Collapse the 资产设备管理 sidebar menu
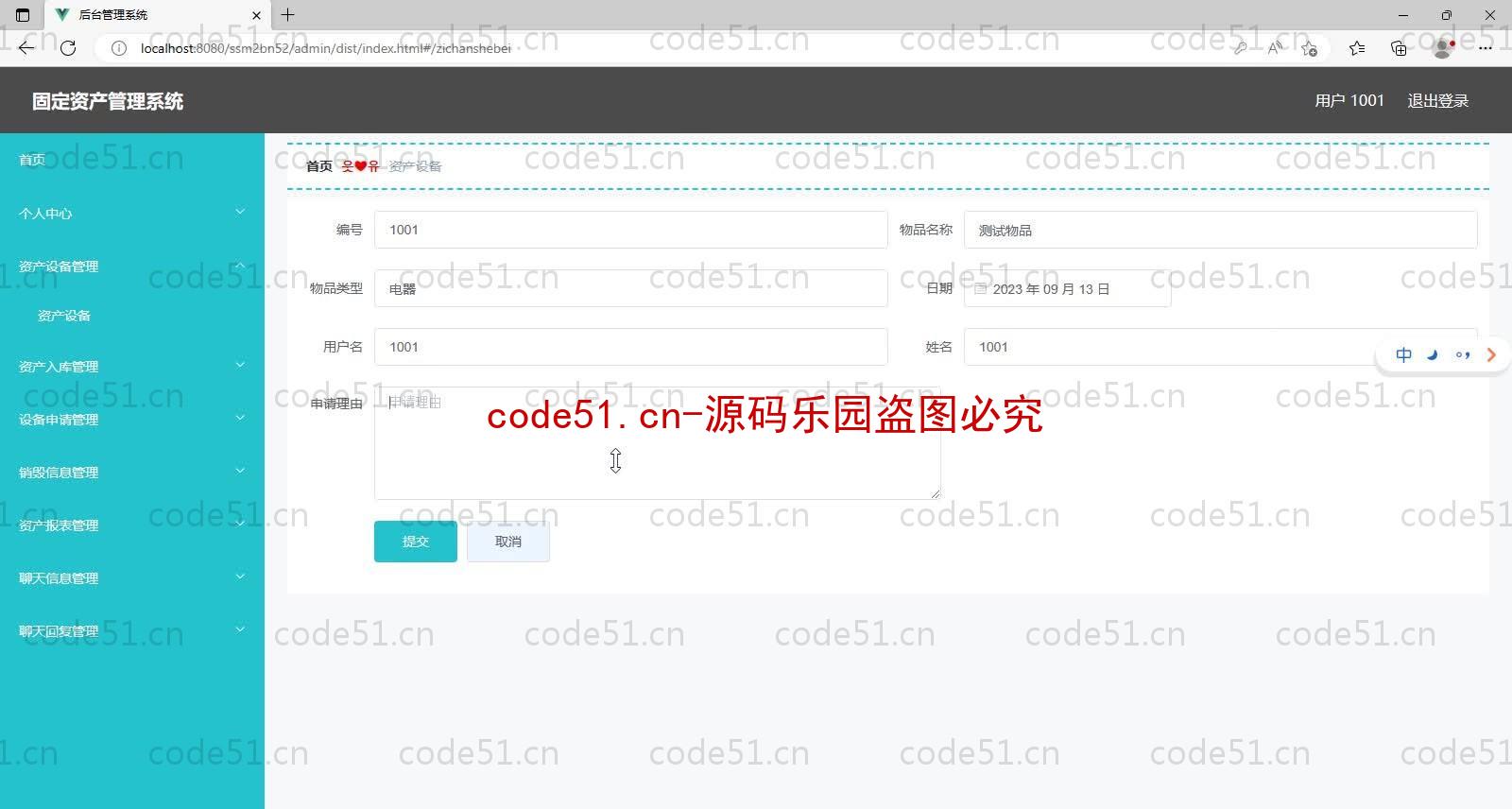Screen dimensions: 1512x809 (x=132, y=267)
